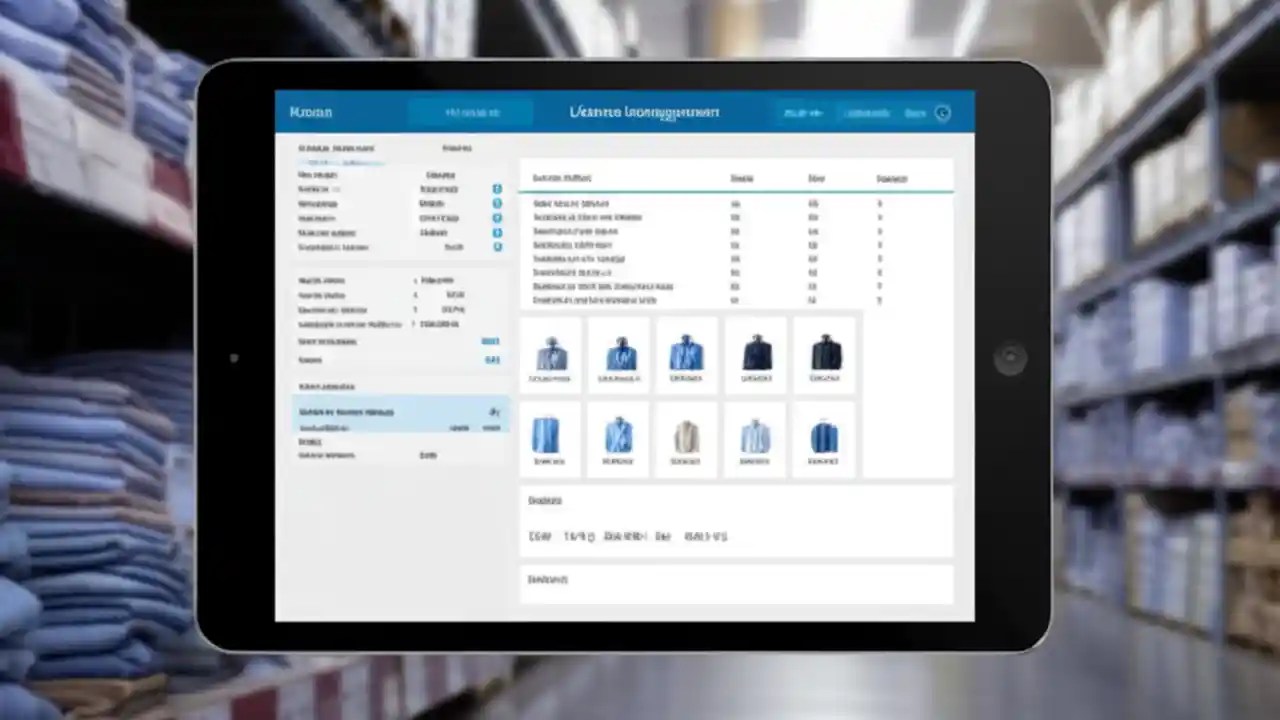Click the bottom blue info icon in the filter panel
1280x720 pixels.
coord(497,247)
